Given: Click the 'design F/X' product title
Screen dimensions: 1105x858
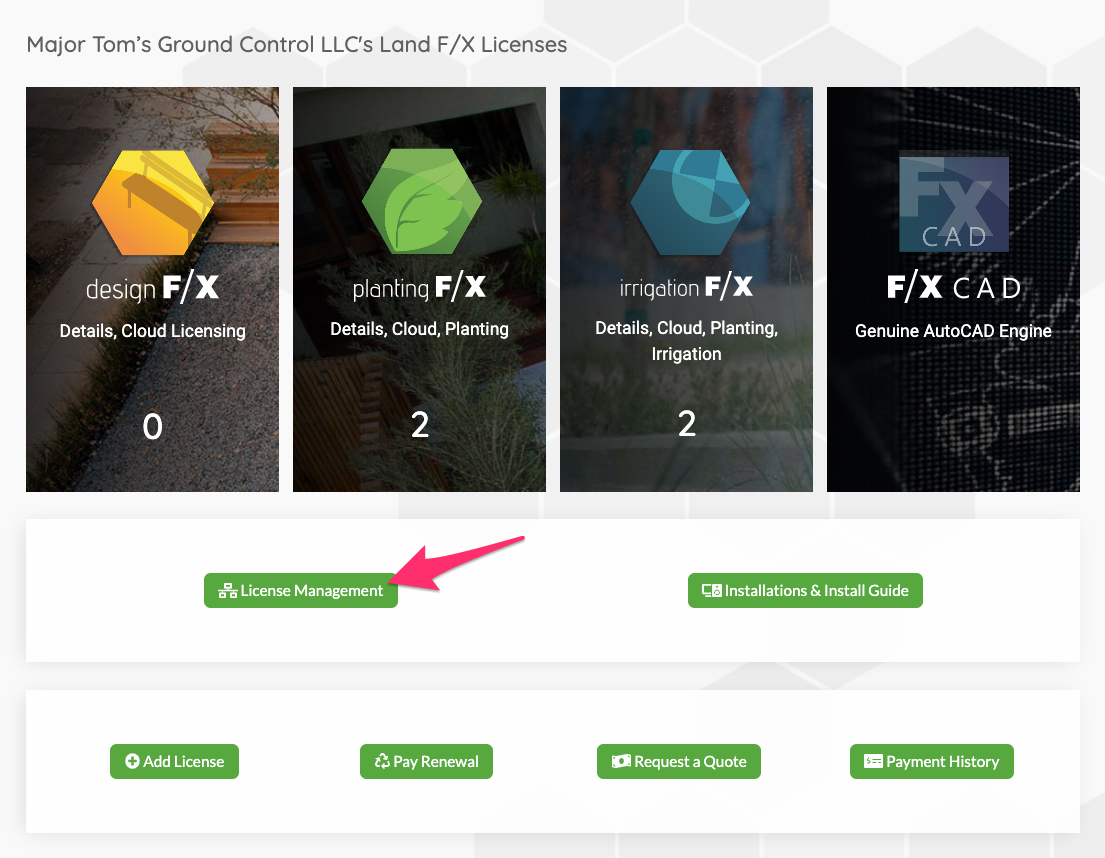Looking at the screenshot, I should pyautogui.click(x=152, y=288).
